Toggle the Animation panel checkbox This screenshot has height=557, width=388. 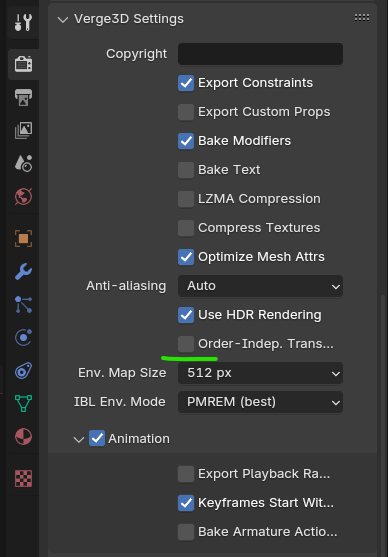click(97, 438)
